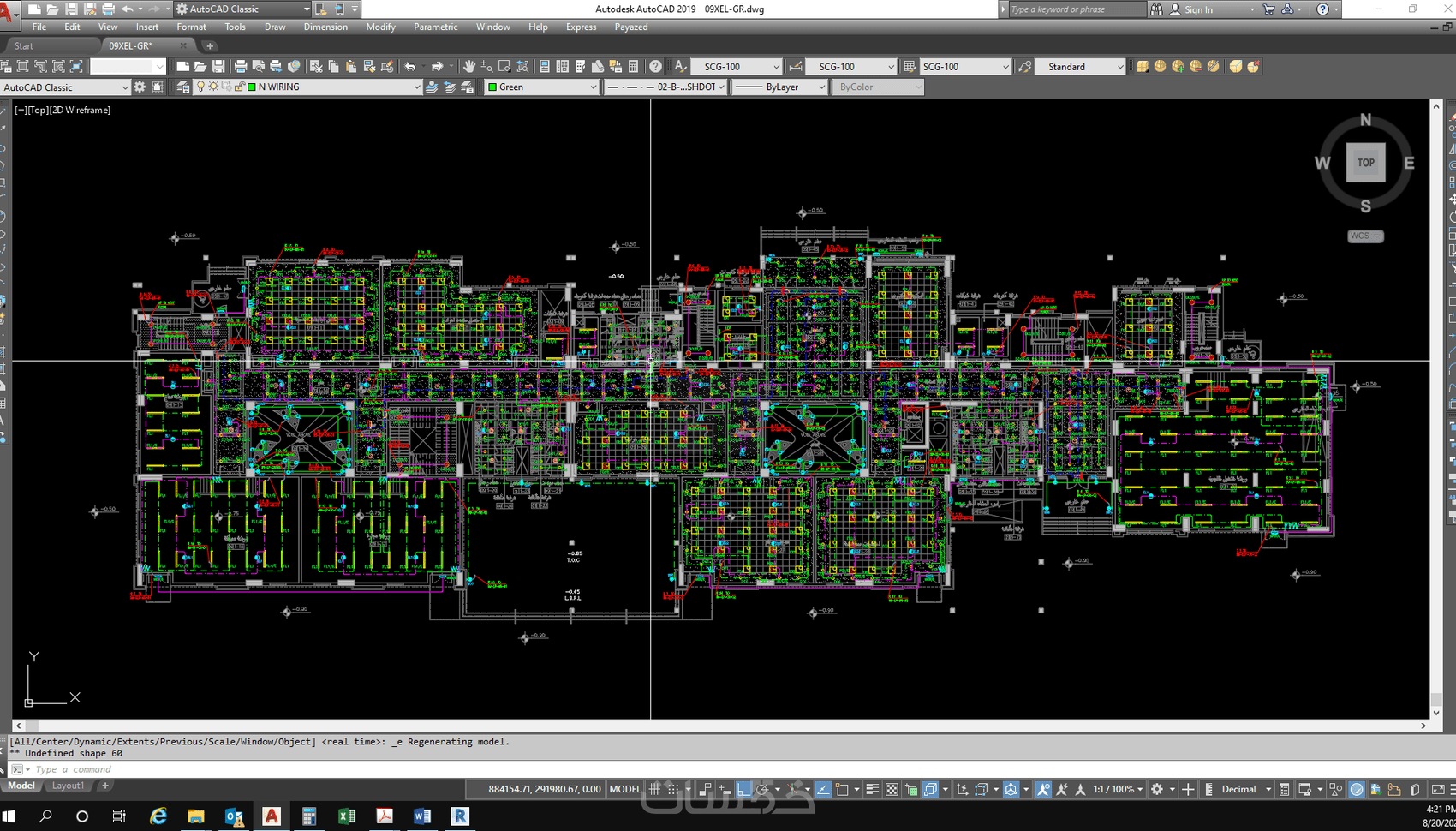Switch to the Layout1 tab
This screenshot has width=1456, height=831.
(x=69, y=786)
